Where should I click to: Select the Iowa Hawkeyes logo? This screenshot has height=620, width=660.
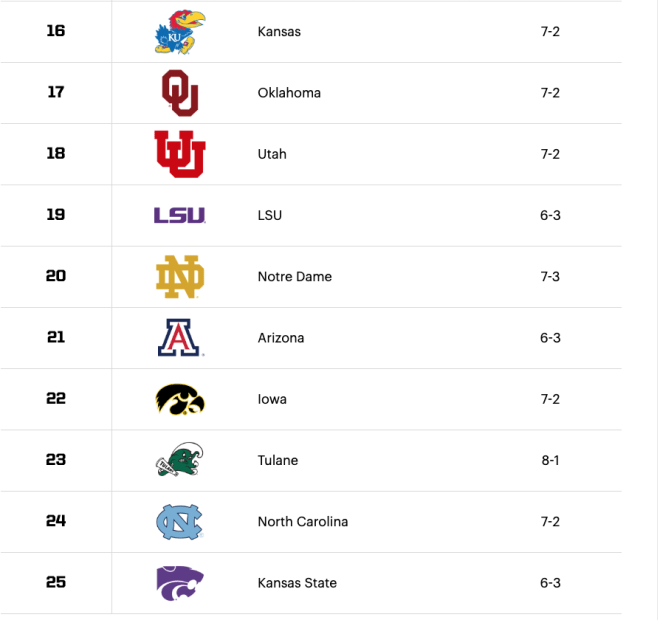180,399
